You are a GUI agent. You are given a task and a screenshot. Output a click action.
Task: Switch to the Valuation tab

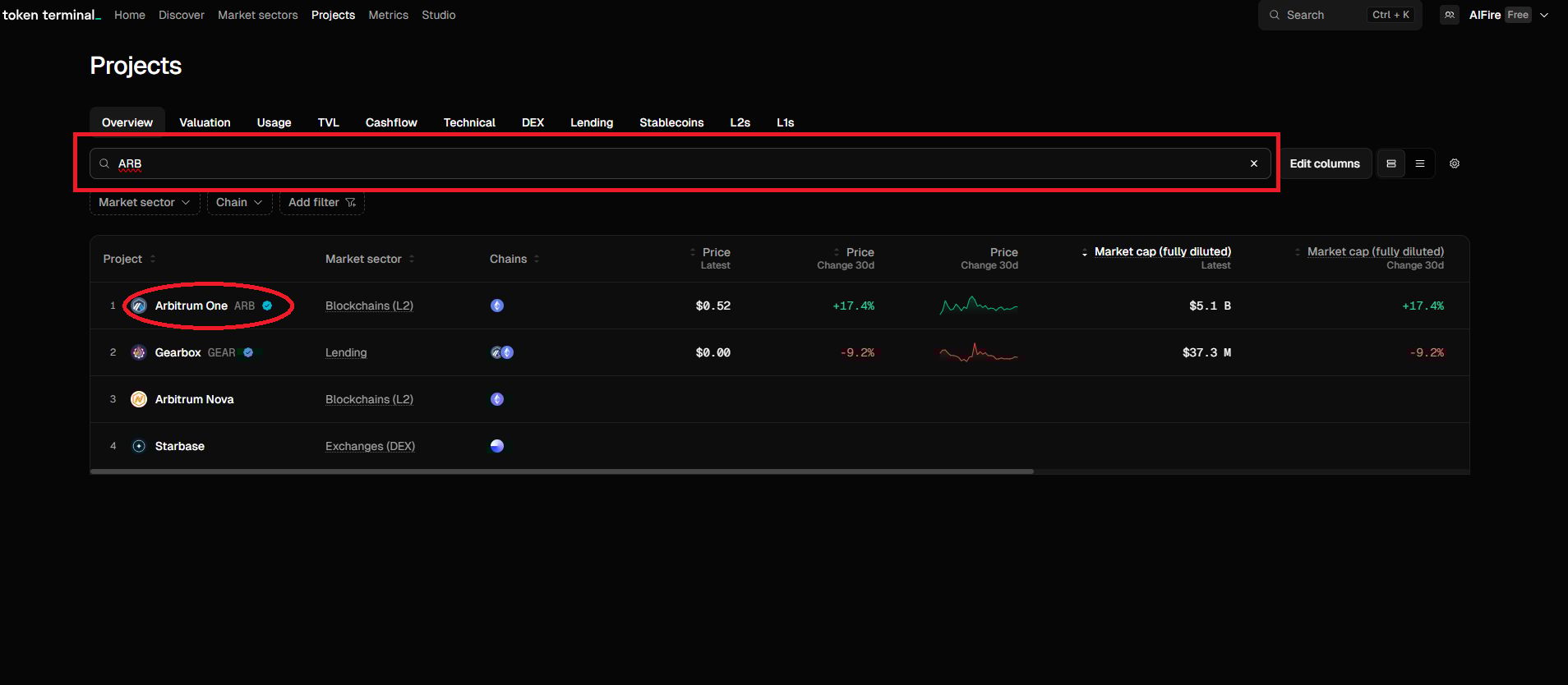[205, 122]
